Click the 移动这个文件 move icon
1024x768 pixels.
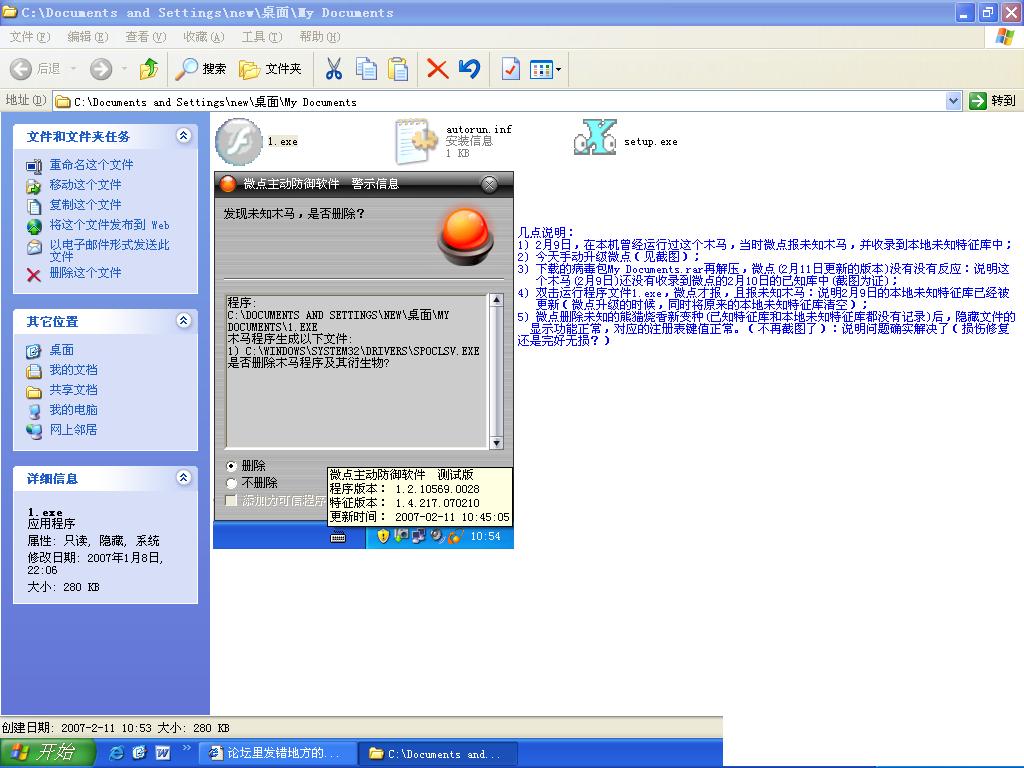point(33,186)
